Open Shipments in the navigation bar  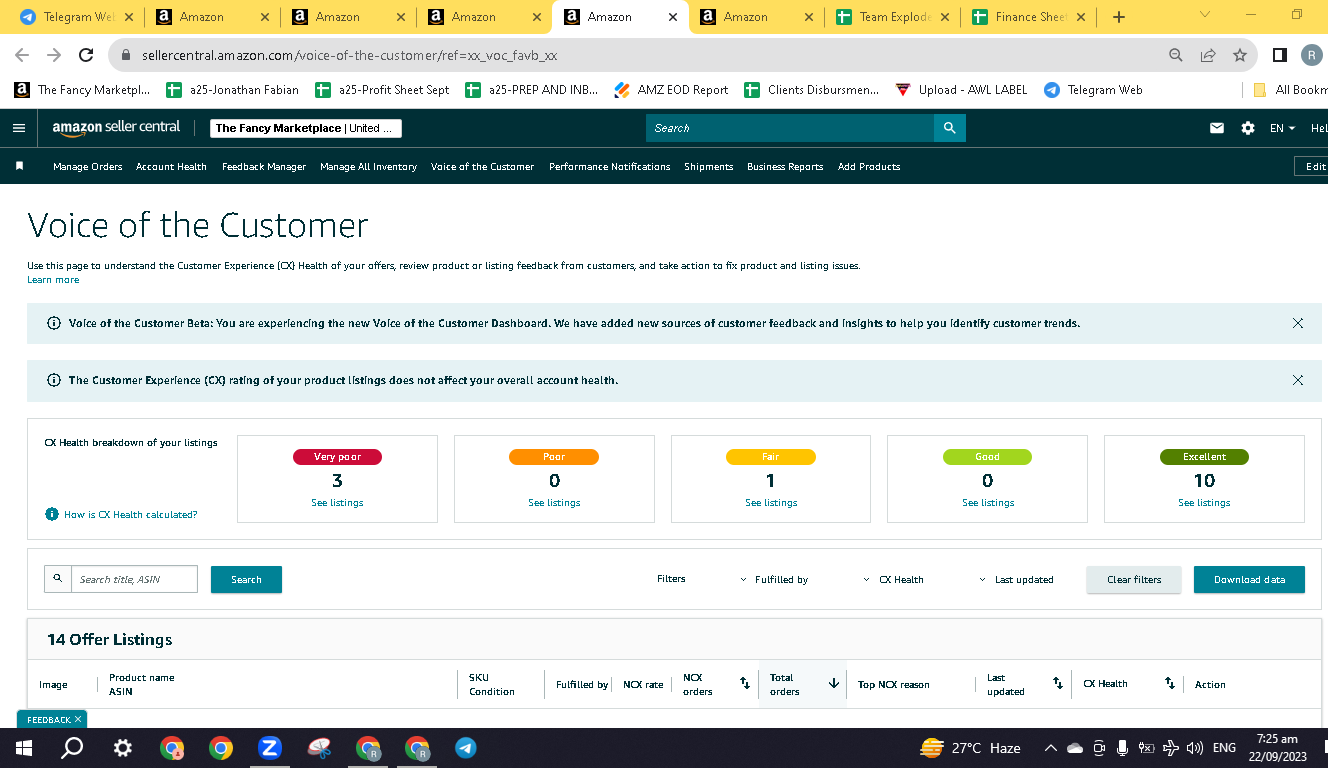[709, 167]
